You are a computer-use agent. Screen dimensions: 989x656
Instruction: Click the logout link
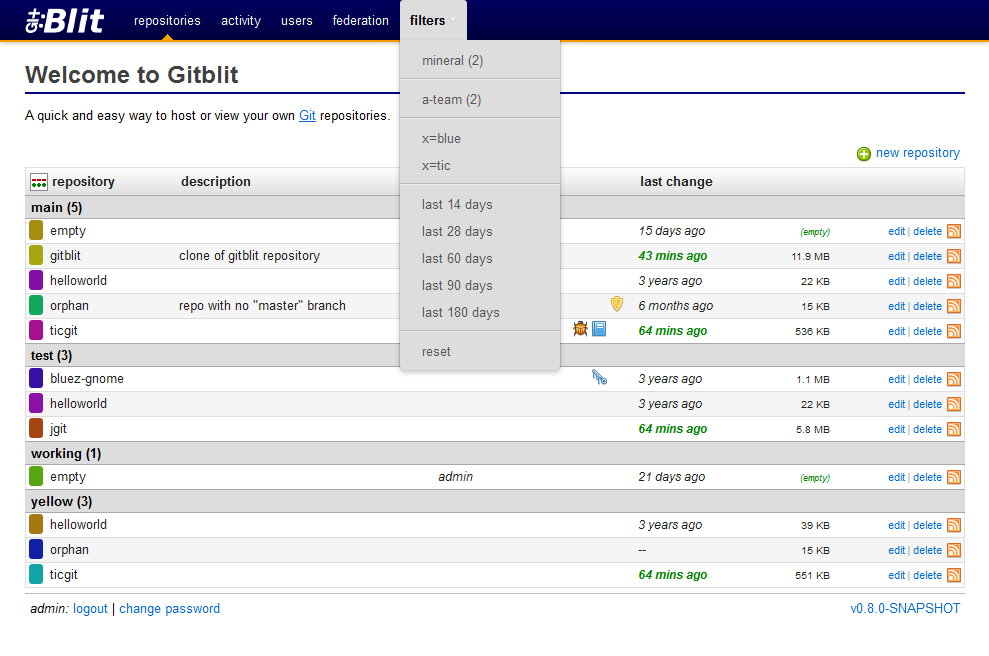[90, 609]
